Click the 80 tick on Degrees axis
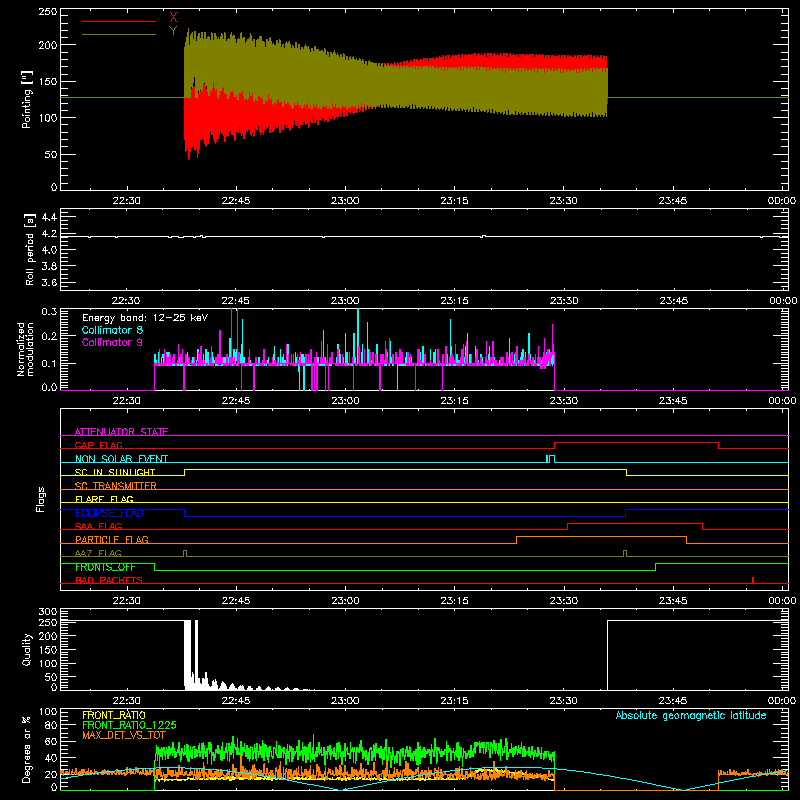 51,725
